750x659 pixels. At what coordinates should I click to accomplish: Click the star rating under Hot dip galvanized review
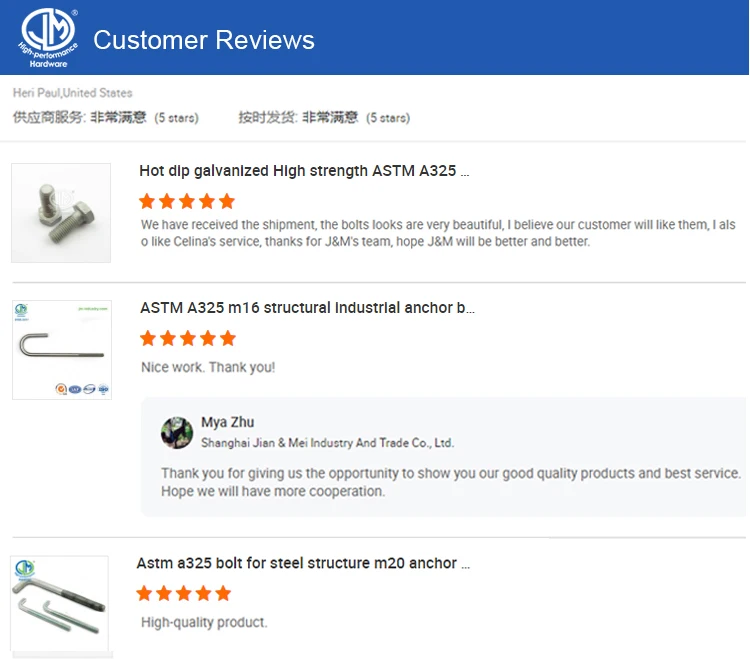pos(187,201)
